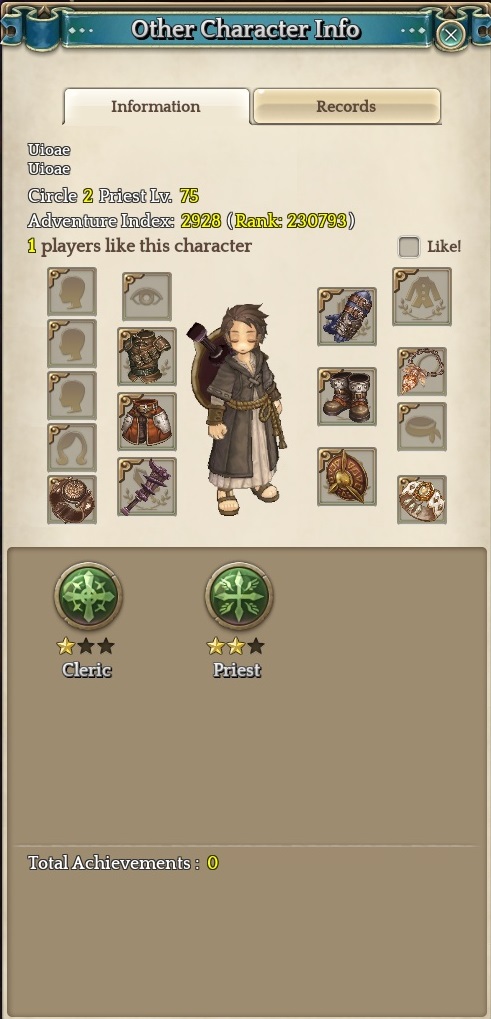Select the empty armband slot
The image size is (491, 1019).
pos(422,426)
